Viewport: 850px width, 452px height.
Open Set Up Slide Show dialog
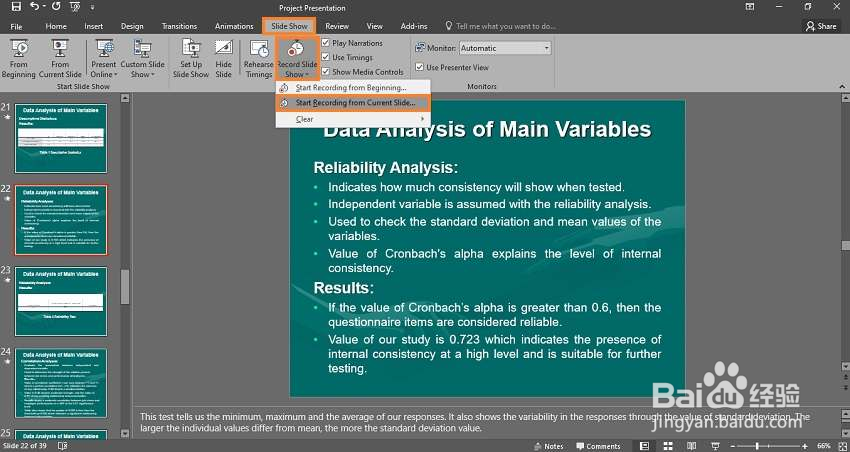tap(191, 59)
